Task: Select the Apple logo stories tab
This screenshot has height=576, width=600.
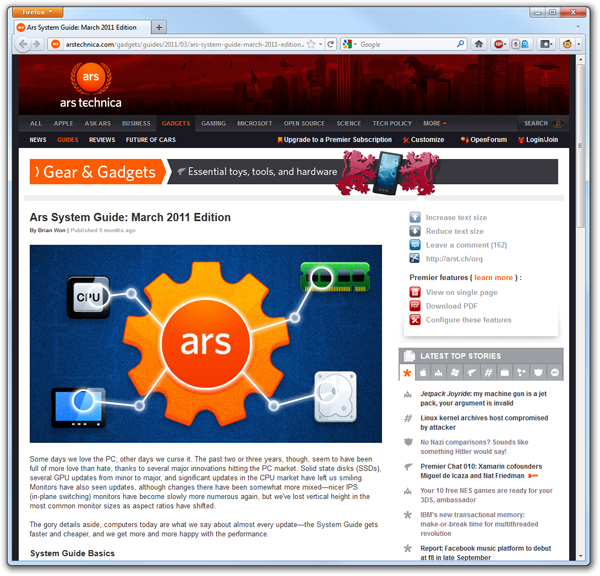Action: click(423, 372)
